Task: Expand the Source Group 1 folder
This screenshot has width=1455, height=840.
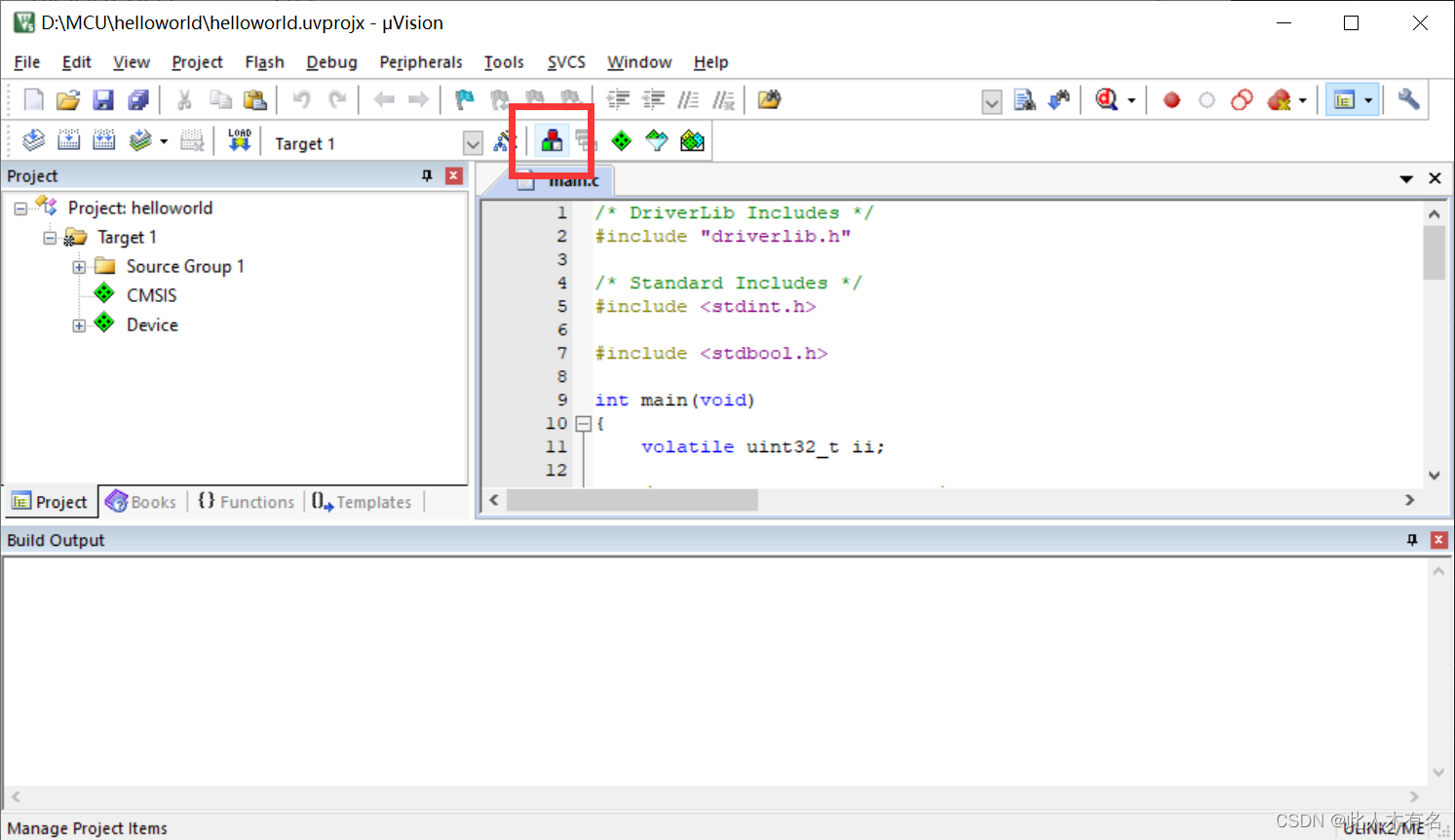Action: 80,266
